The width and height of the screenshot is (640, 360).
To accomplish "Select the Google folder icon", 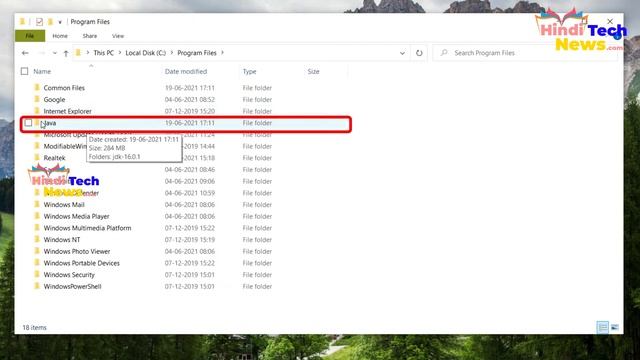I will tap(37, 99).
